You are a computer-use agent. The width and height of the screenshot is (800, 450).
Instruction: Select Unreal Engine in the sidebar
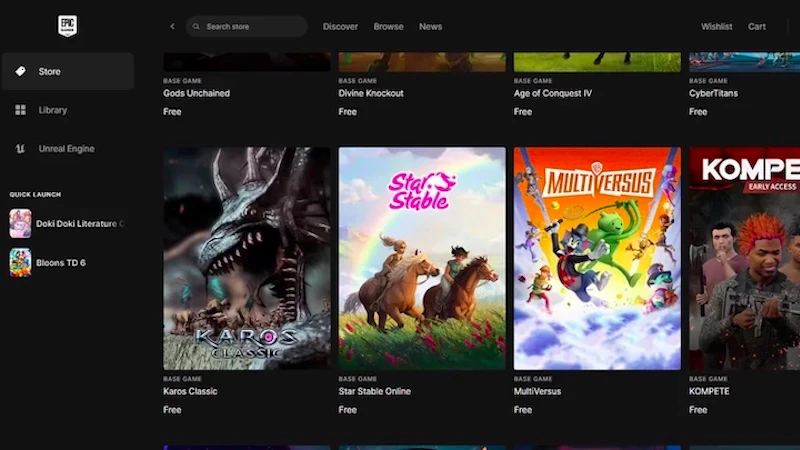[68, 148]
